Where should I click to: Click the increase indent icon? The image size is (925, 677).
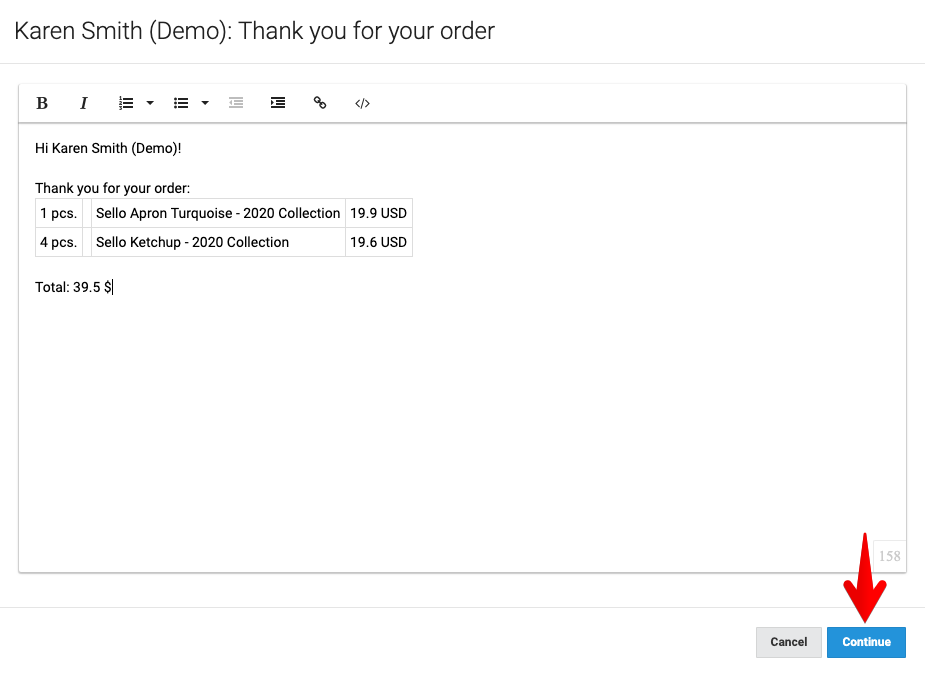pyautogui.click(x=278, y=103)
